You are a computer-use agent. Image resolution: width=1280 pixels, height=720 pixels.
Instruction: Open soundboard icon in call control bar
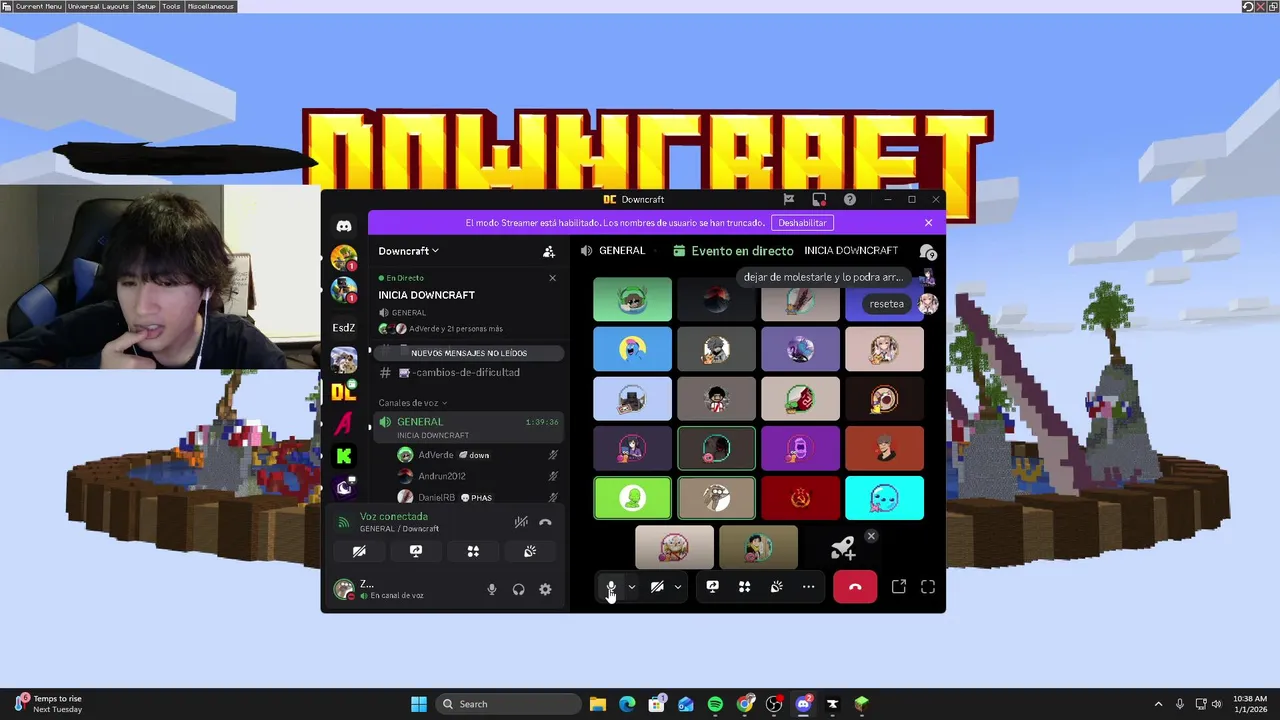coord(776,587)
